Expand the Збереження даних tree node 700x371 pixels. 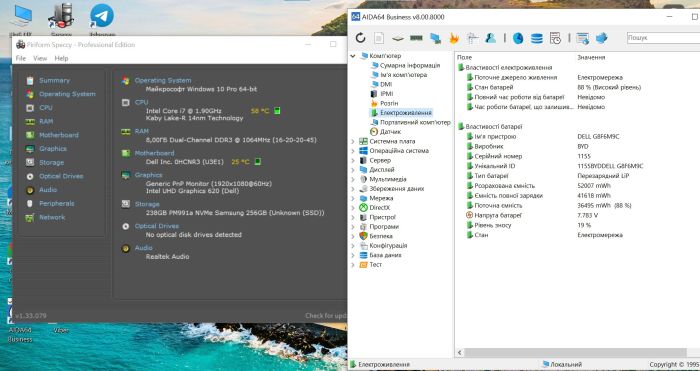tap(353, 189)
